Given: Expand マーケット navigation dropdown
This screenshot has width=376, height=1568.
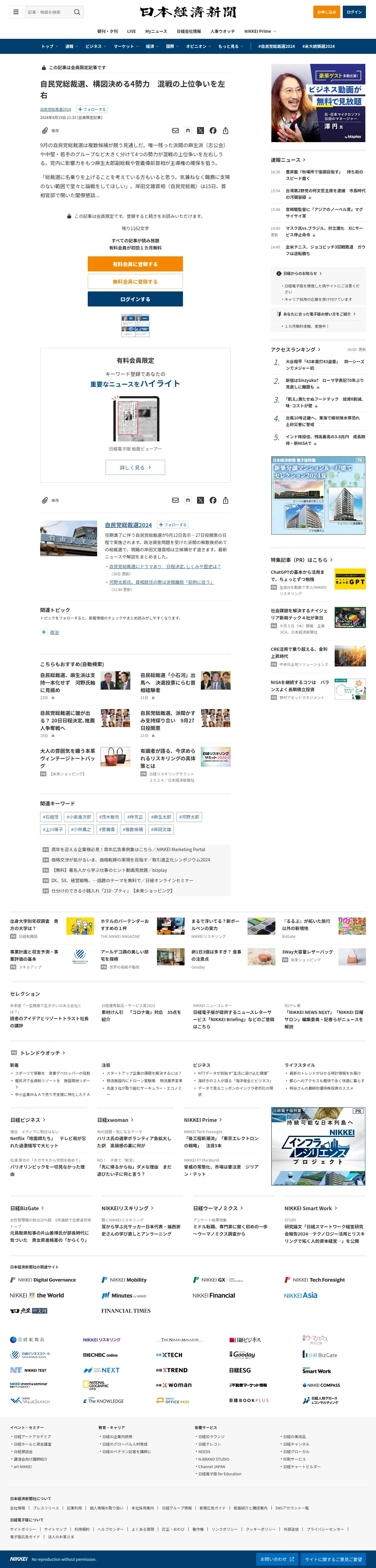Looking at the screenshot, I should tap(126, 46).
